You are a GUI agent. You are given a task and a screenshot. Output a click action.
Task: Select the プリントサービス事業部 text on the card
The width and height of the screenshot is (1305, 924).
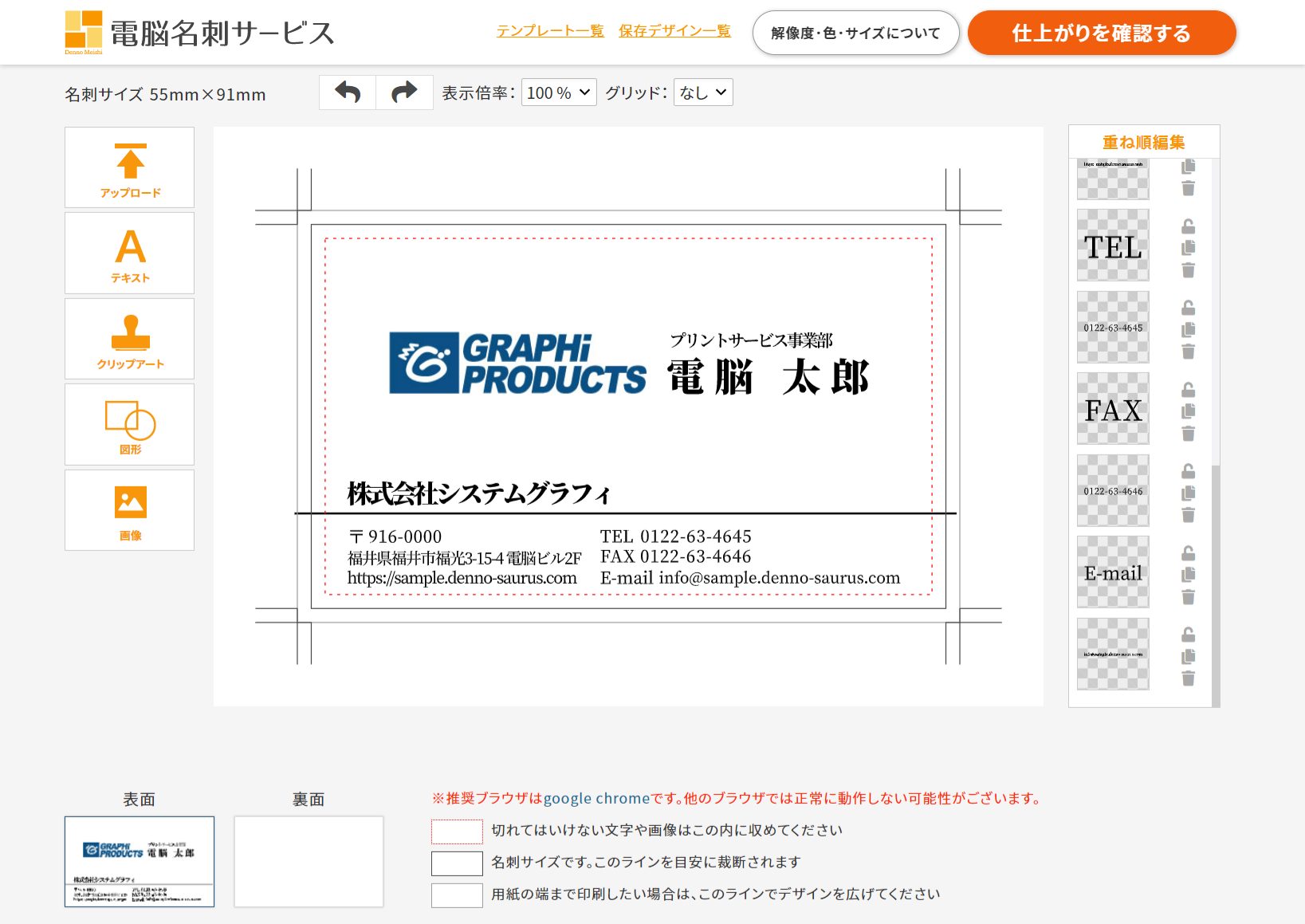click(x=751, y=340)
